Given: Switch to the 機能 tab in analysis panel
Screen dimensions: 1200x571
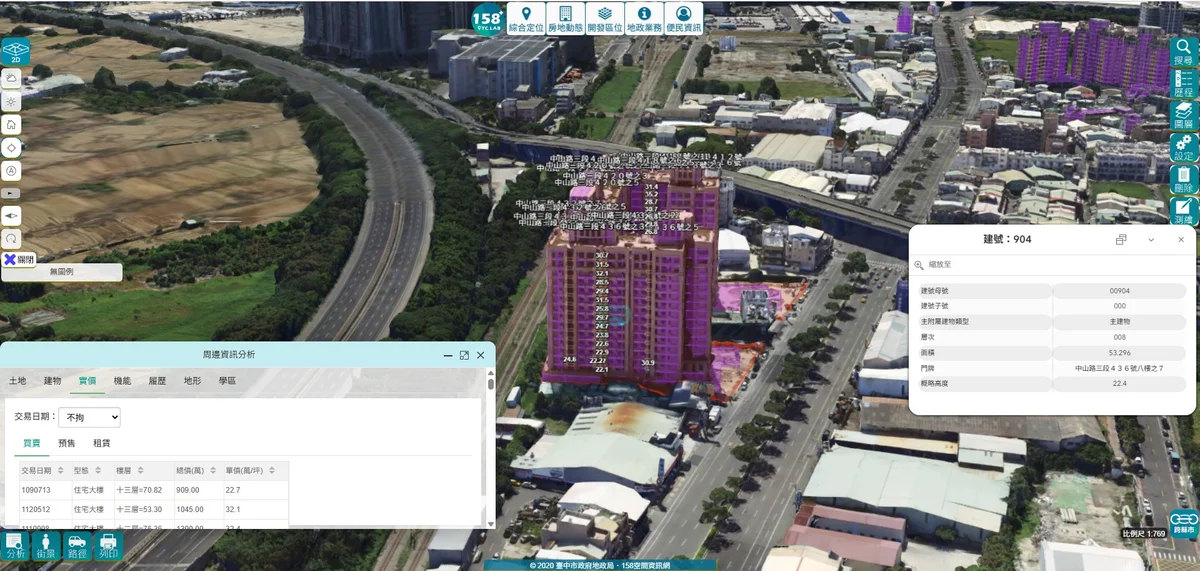Looking at the screenshot, I should [122, 381].
